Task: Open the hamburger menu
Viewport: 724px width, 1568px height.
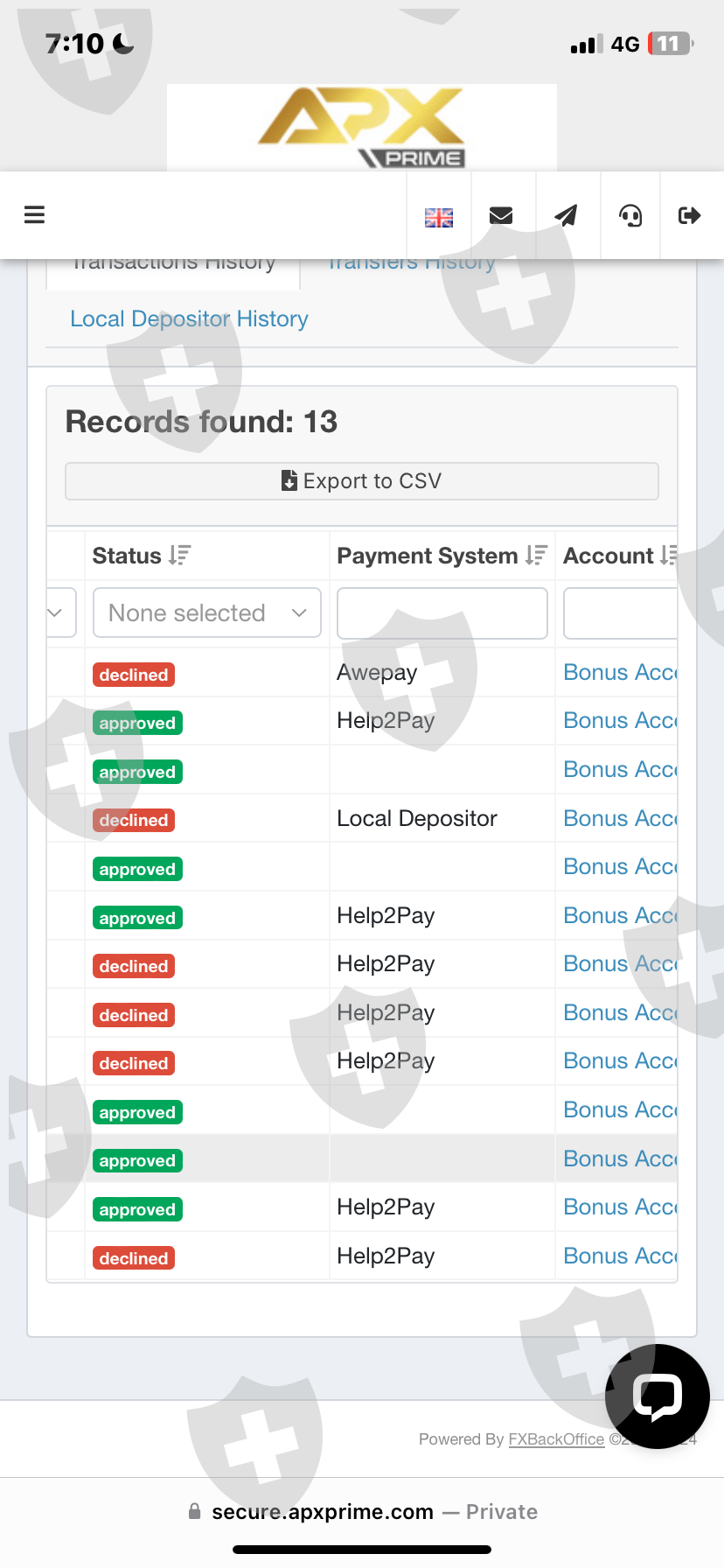Action: coord(34,215)
